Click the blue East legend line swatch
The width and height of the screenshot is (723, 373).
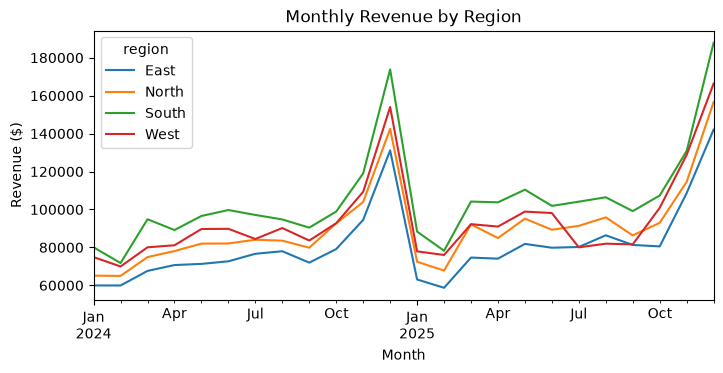coord(120,71)
